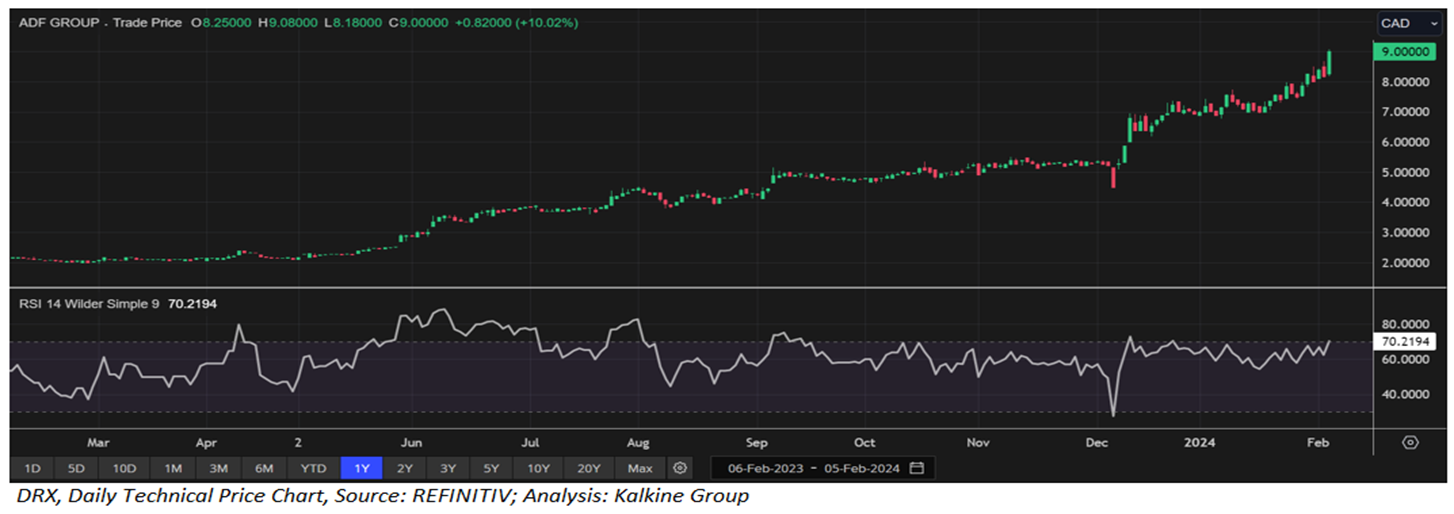Select the 10Y time range
Image resolution: width=1454 pixels, height=514 pixels.
tap(538, 468)
